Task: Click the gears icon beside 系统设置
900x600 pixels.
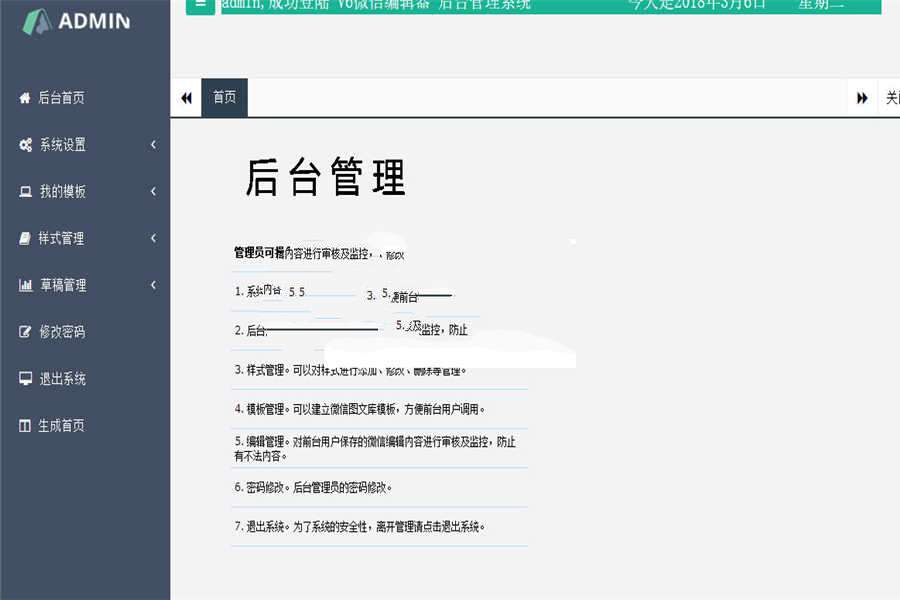Action: click(25, 145)
